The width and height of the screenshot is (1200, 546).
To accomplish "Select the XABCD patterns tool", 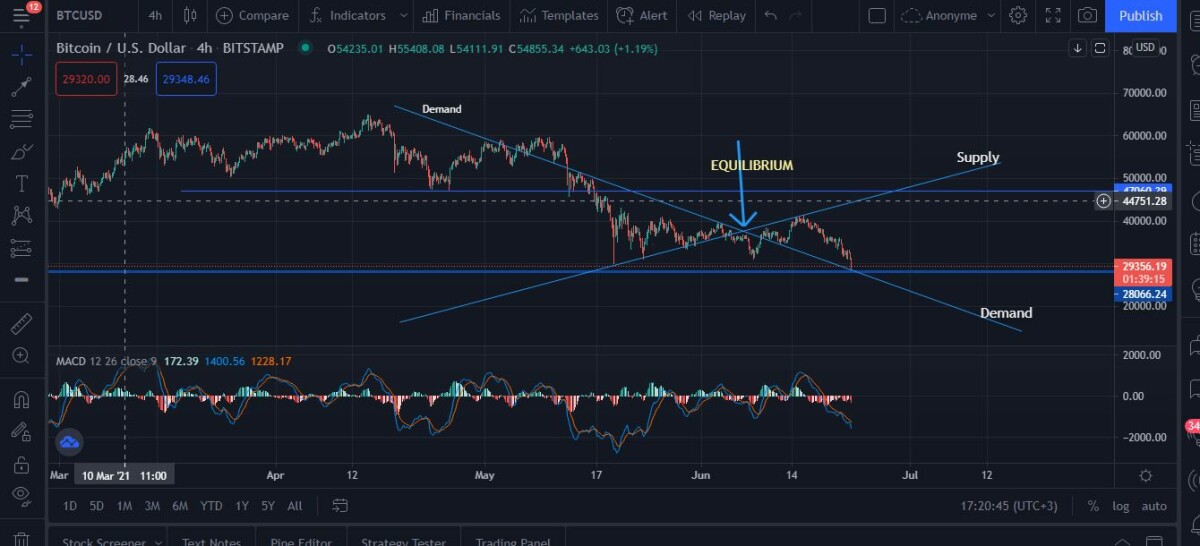I will (x=21, y=215).
